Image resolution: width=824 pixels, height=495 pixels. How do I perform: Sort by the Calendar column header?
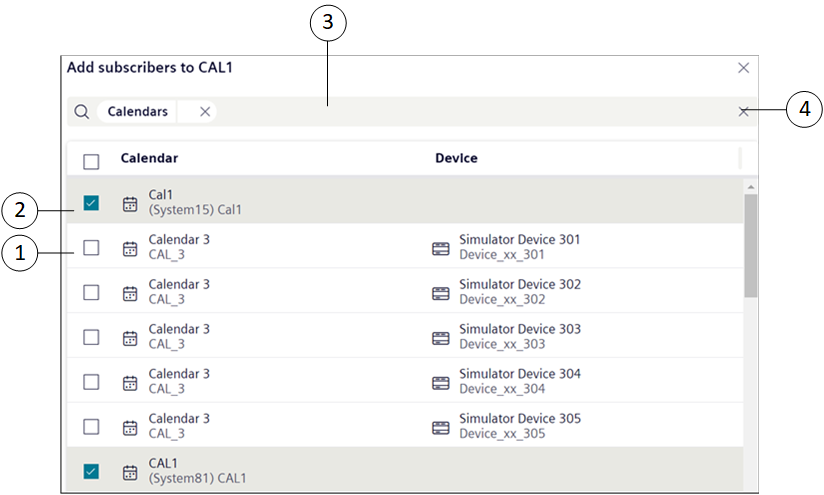[x=150, y=158]
